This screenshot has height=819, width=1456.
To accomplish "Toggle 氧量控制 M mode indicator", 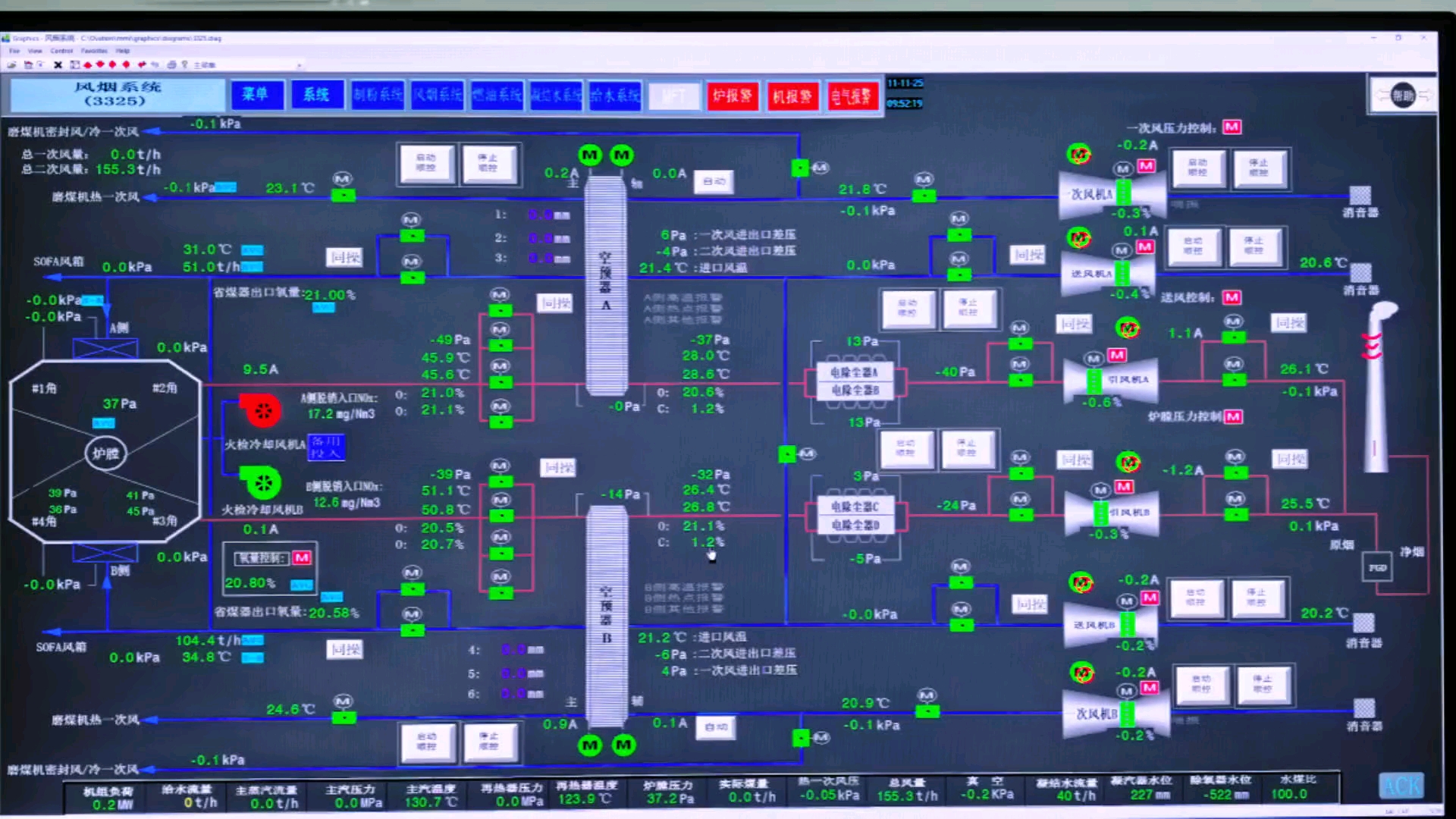I will tap(302, 558).
